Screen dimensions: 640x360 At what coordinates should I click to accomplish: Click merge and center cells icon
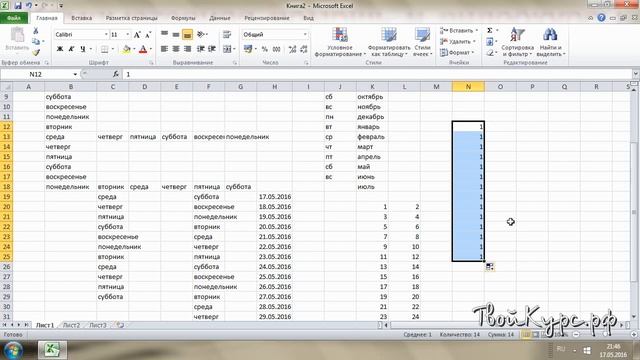point(227,49)
